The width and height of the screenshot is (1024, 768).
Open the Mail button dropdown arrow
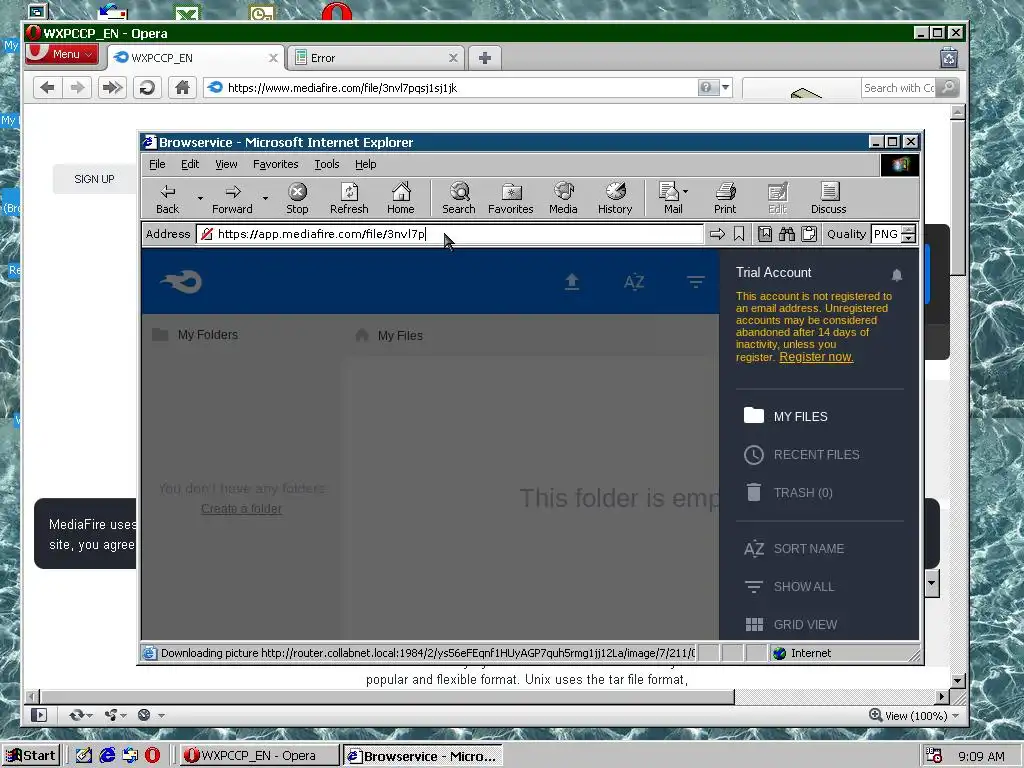tap(685, 191)
